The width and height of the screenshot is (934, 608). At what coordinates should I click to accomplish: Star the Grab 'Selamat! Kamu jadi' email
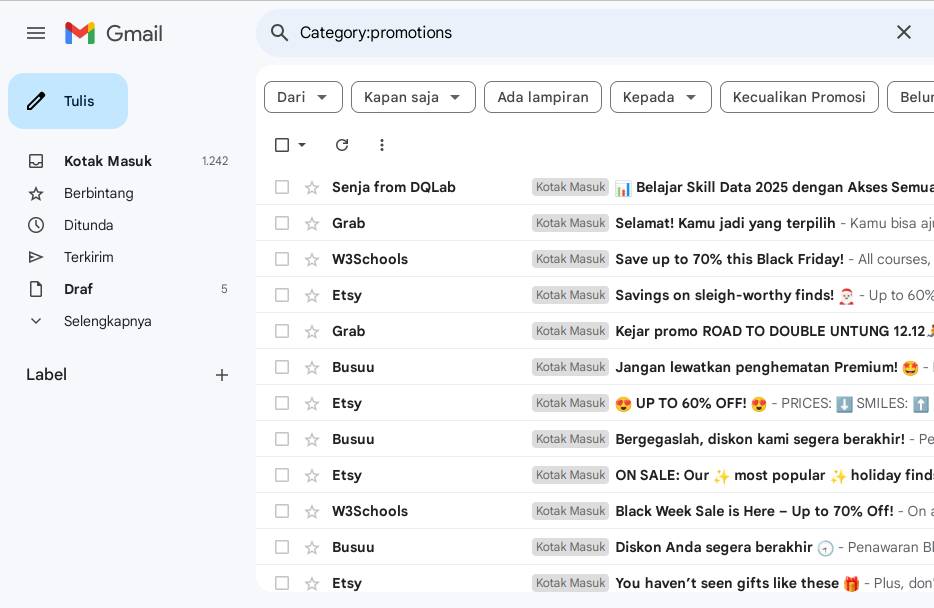tap(312, 223)
